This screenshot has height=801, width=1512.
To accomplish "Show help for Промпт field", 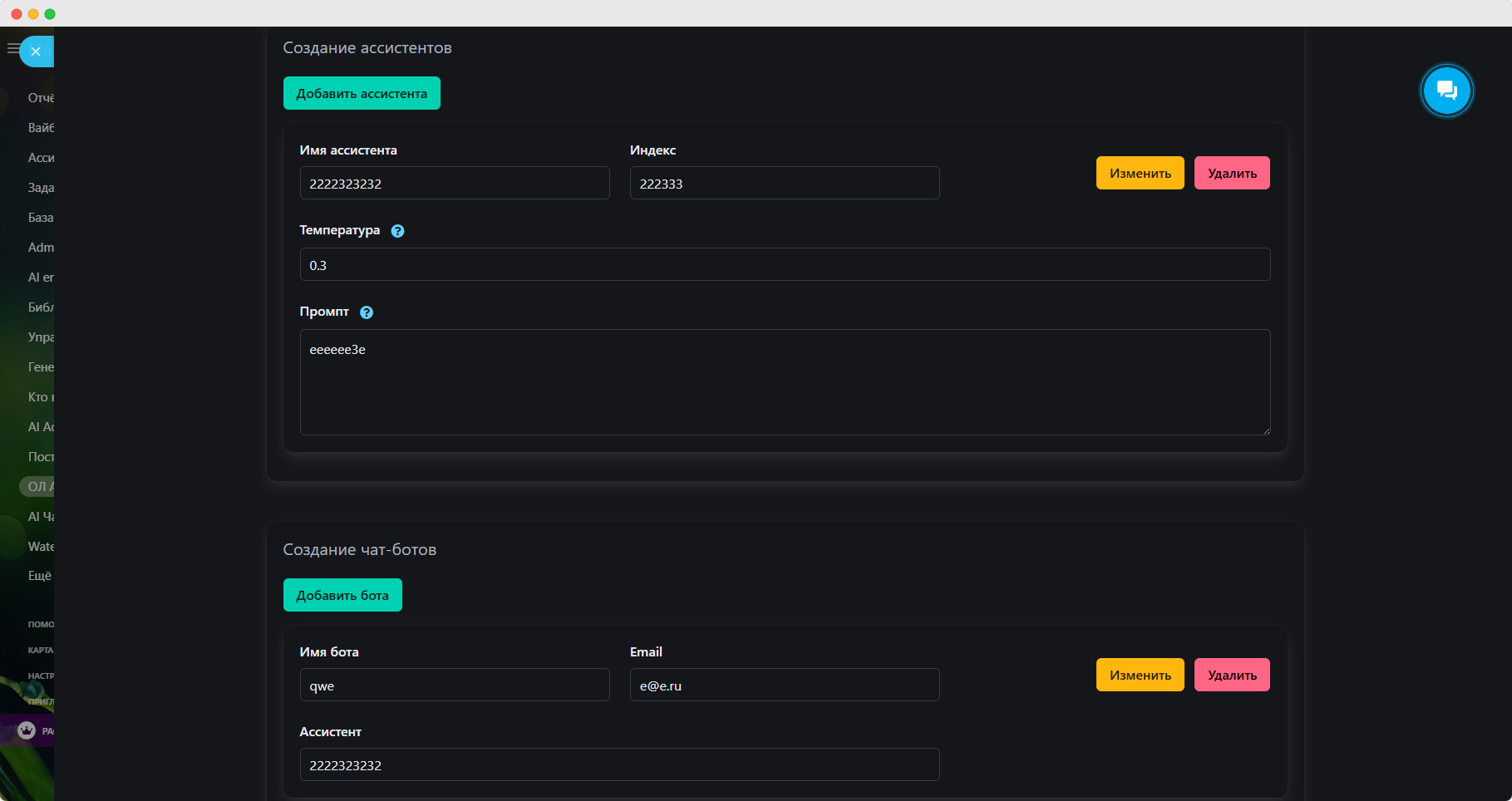I will pos(367,312).
